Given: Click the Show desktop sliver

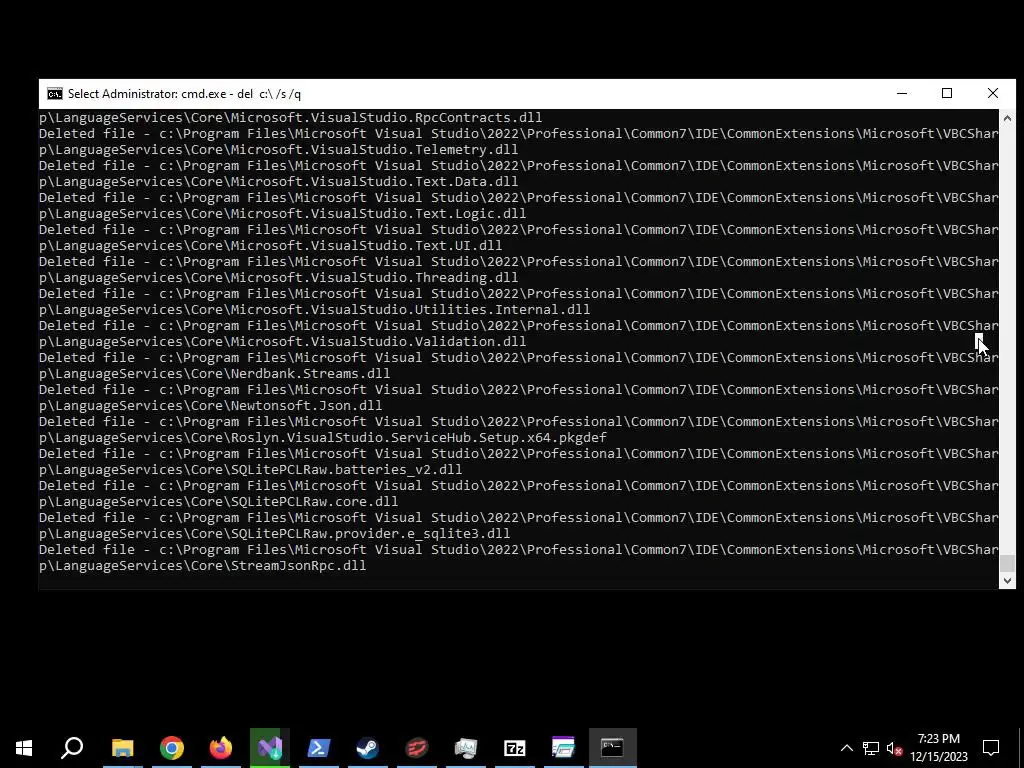Looking at the screenshot, I should point(1021,748).
